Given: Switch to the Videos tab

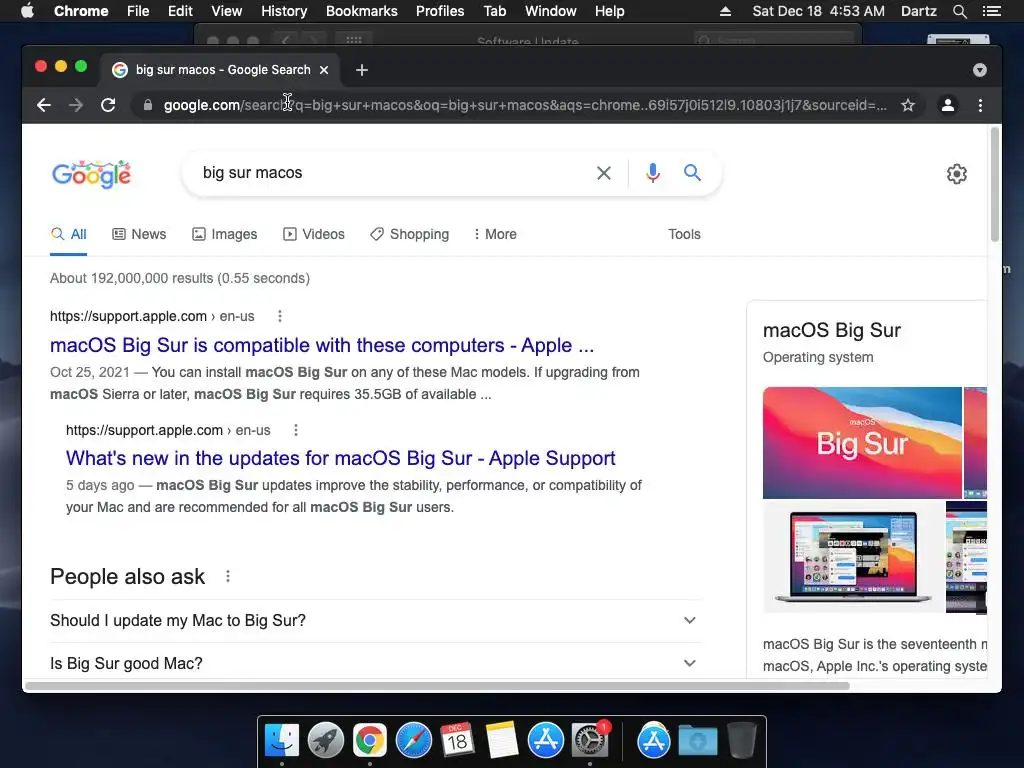Looking at the screenshot, I should tap(313, 234).
